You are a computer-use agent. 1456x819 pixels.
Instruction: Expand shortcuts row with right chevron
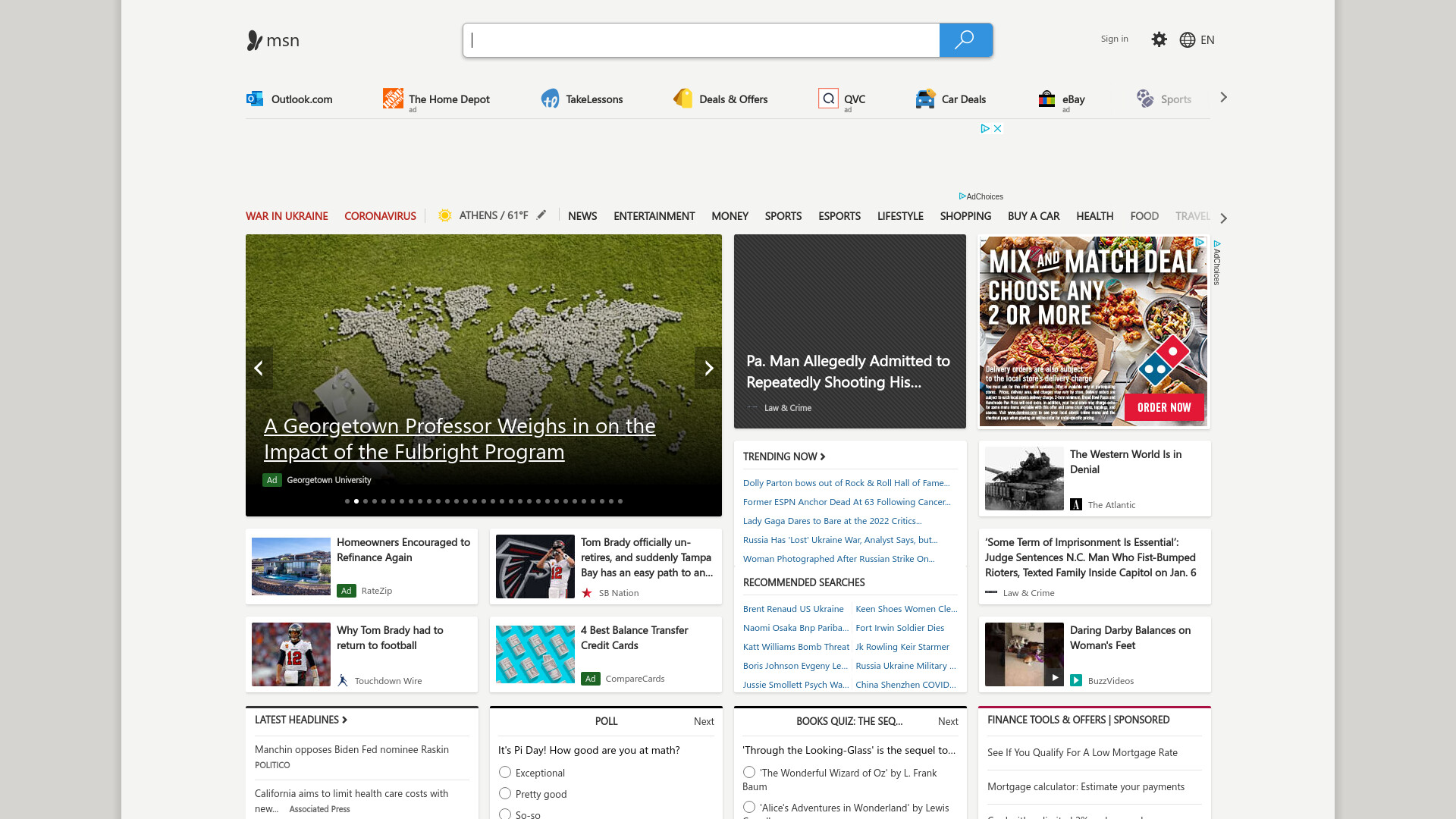click(1223, 97)
